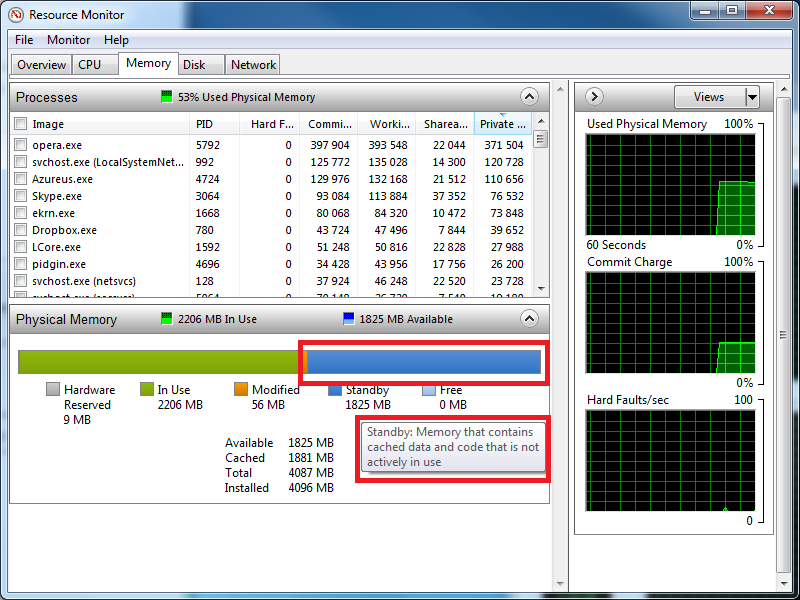
Task: Check the svchost.exe (LocalSystemNet...) row checkbox
Action: coord(20,162)
